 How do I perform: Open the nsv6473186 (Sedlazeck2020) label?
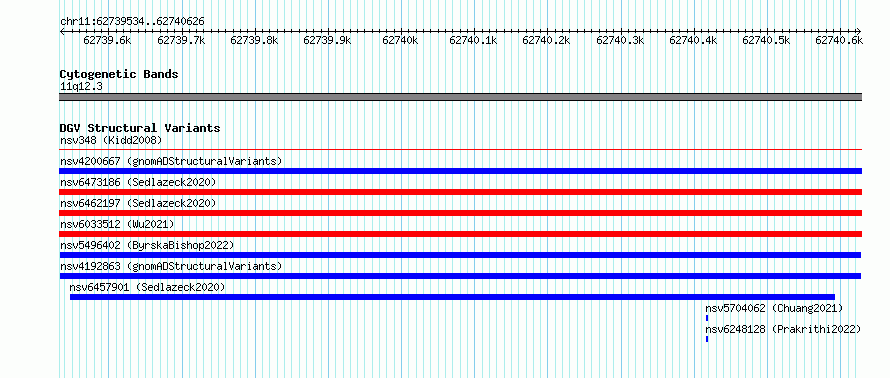[x=138, y=182]
